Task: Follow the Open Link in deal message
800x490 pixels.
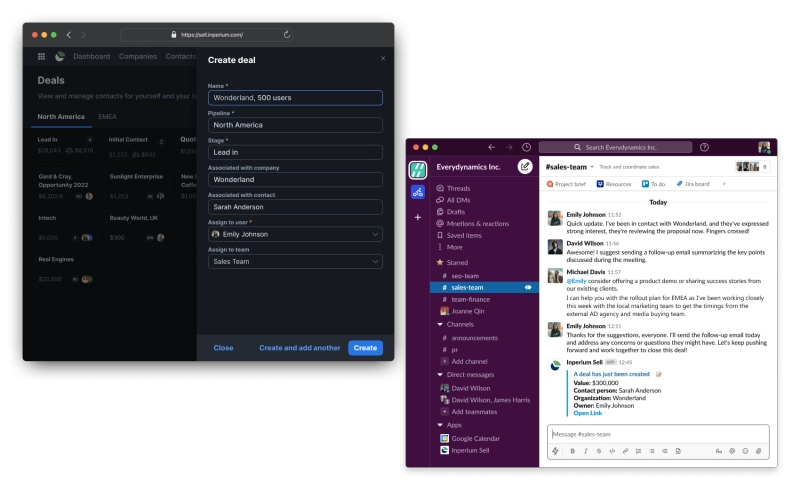Action: [x=587, y=413]
